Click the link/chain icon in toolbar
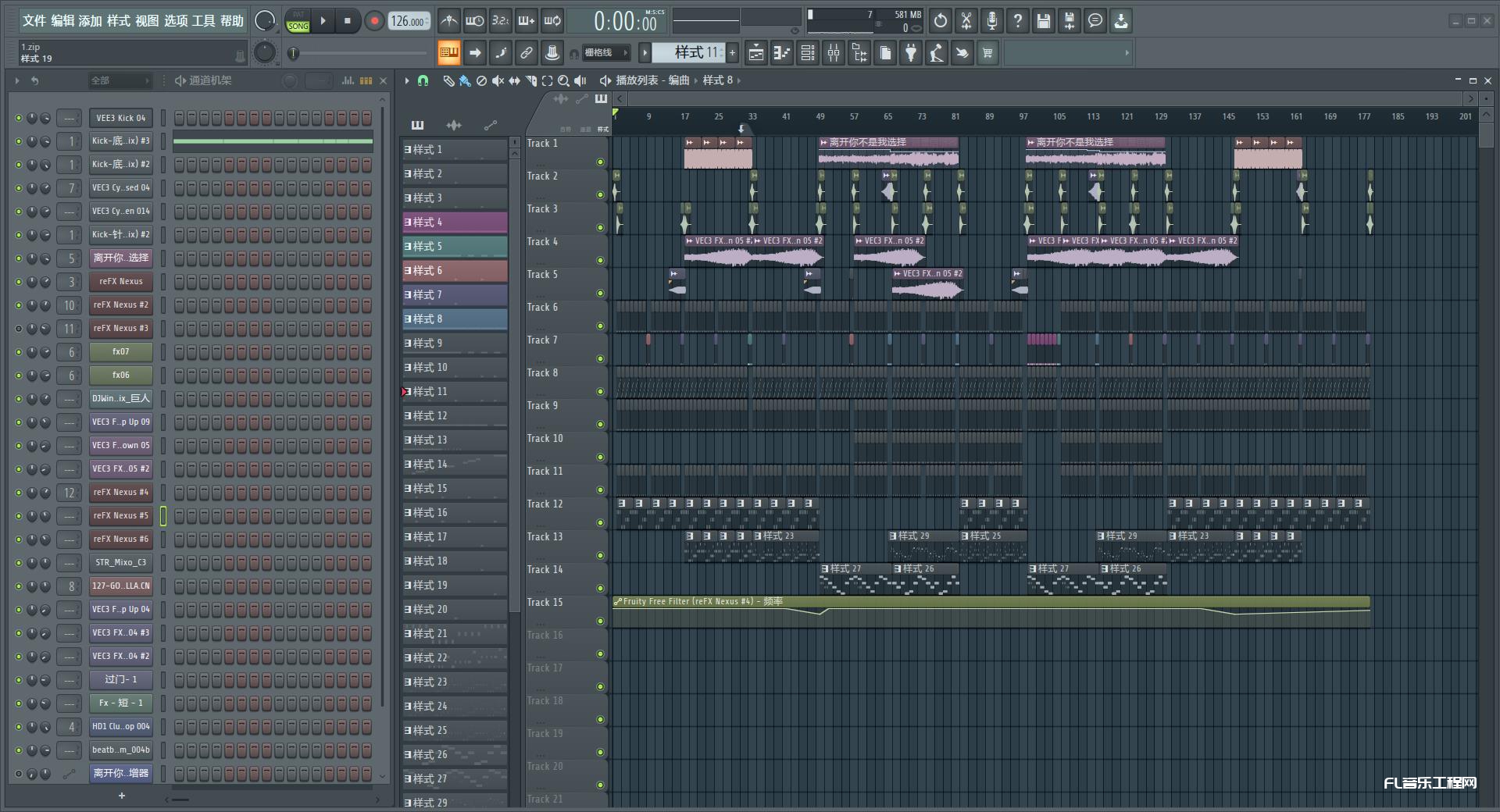 click(527, 52)
